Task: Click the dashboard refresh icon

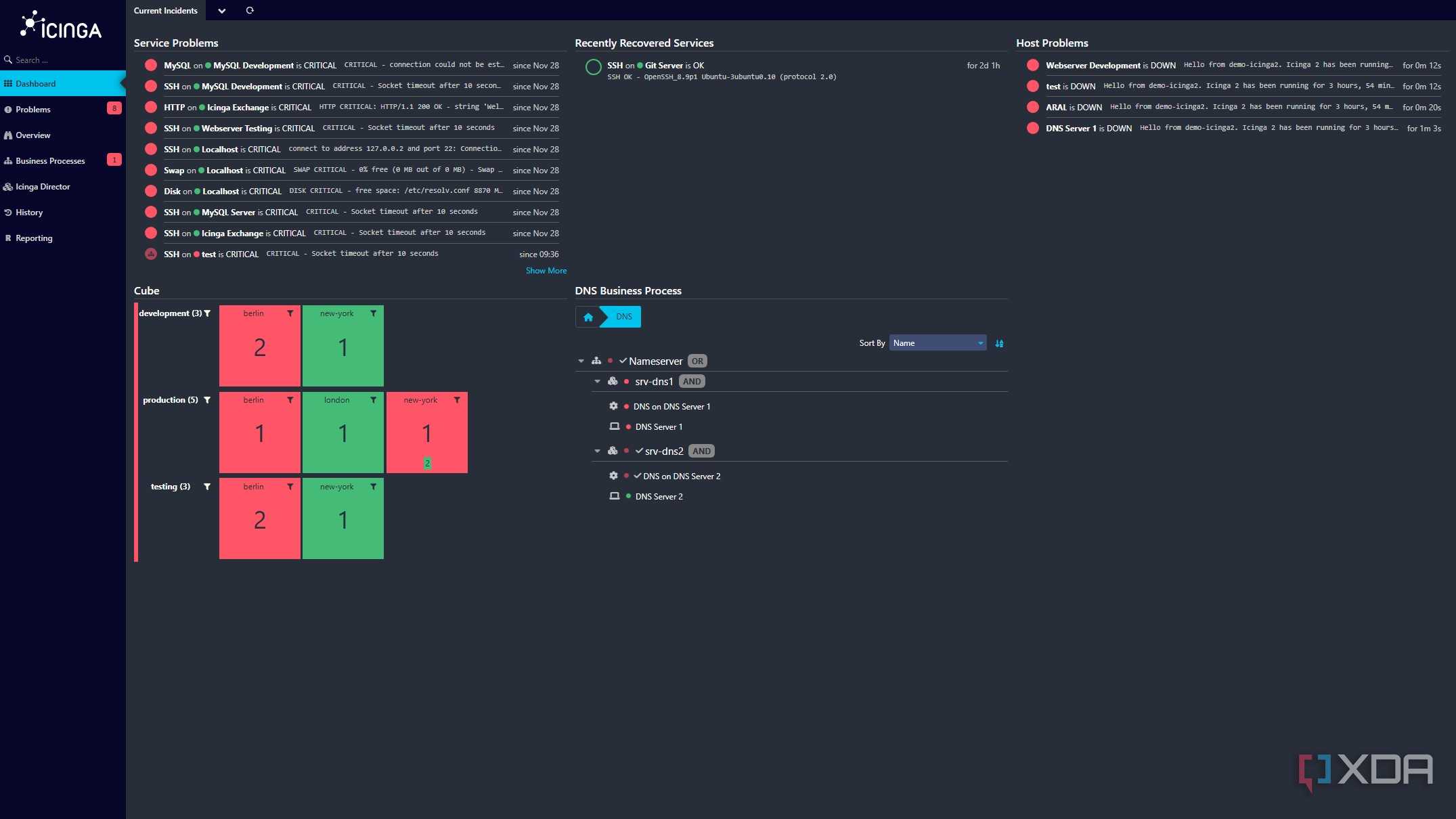Action: (250, 10)
